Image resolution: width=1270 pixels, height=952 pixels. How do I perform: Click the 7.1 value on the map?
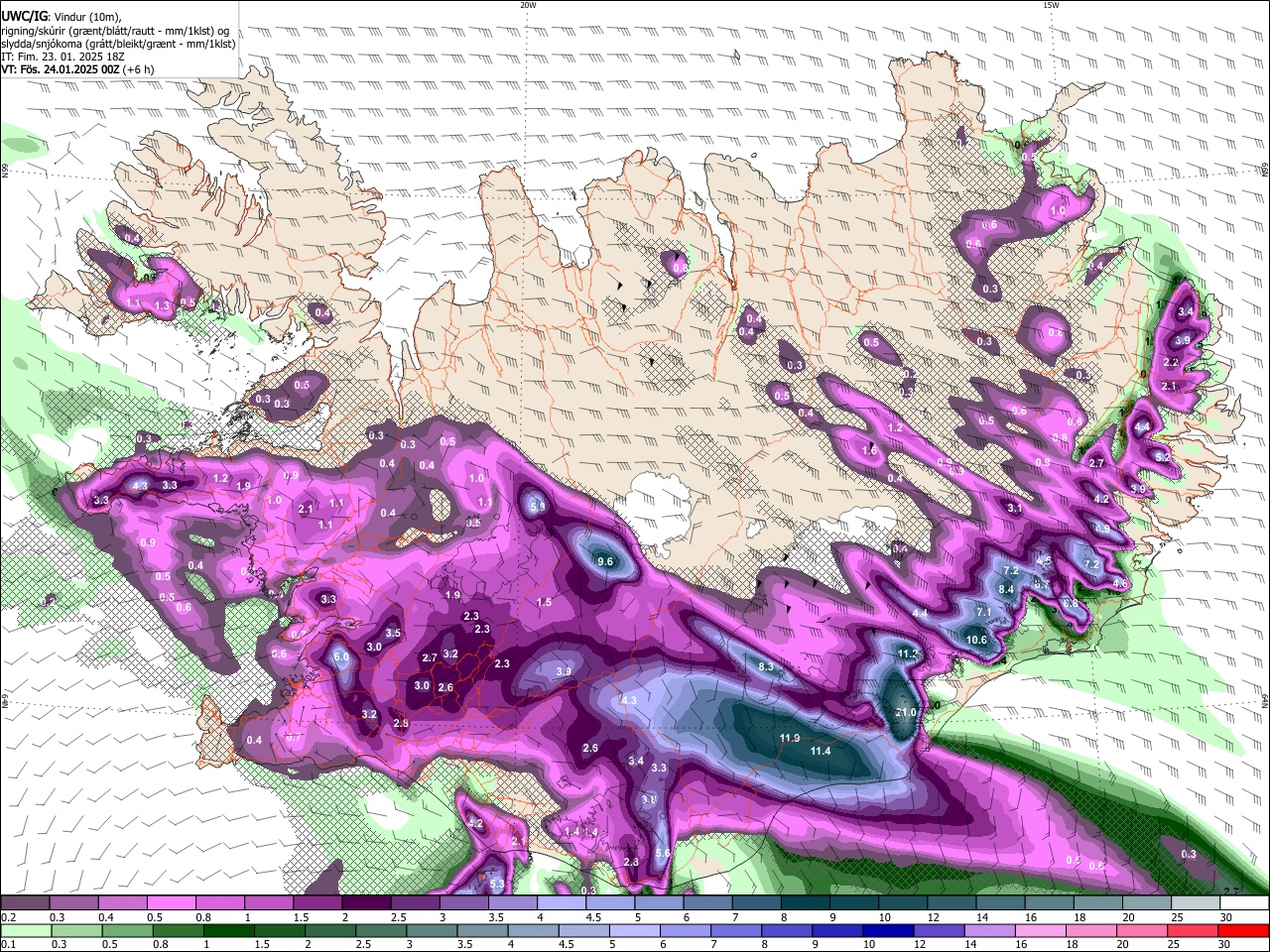click(984, 612)
